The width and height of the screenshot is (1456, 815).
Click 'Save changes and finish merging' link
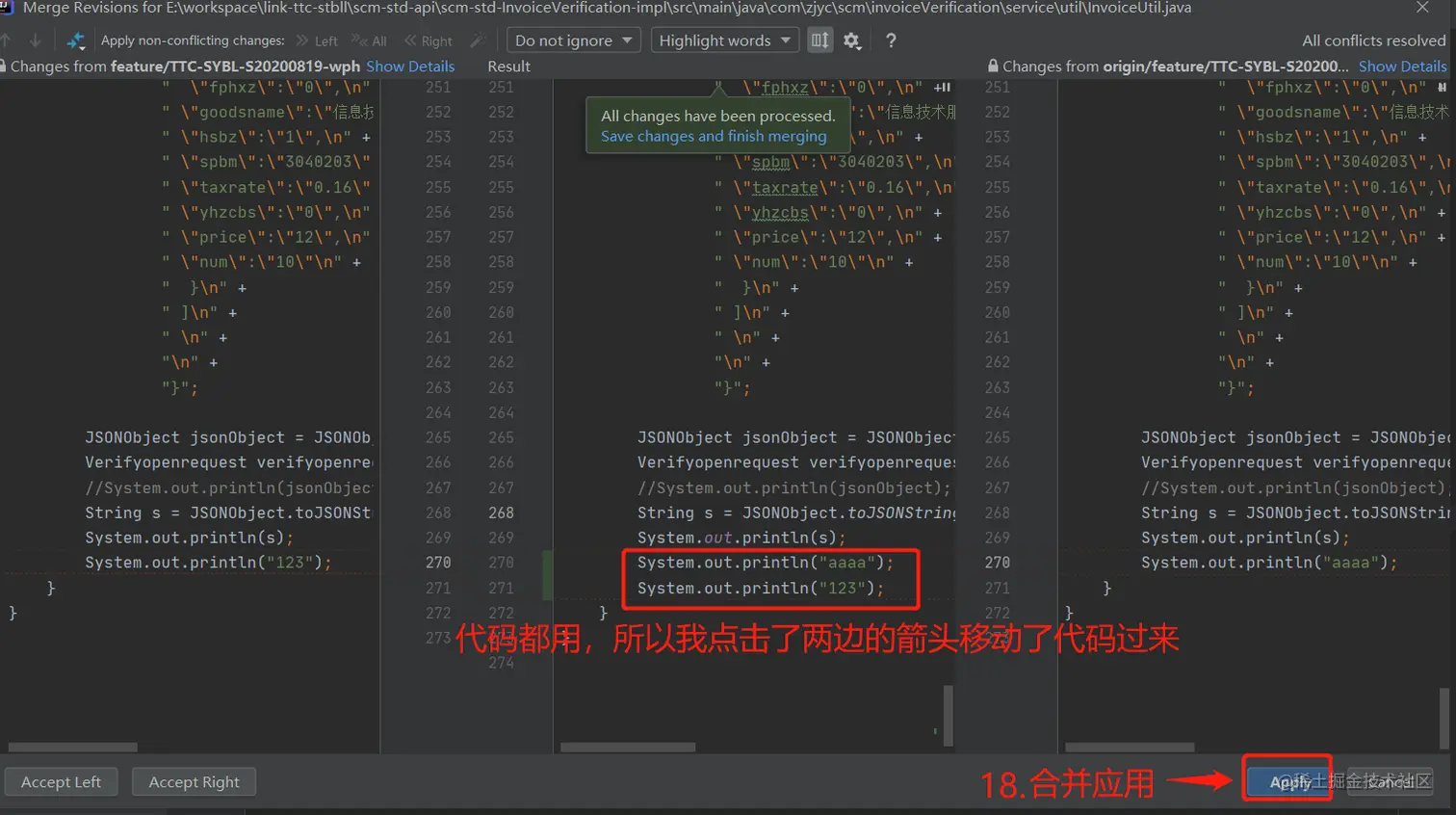click(x=714, y=136)
